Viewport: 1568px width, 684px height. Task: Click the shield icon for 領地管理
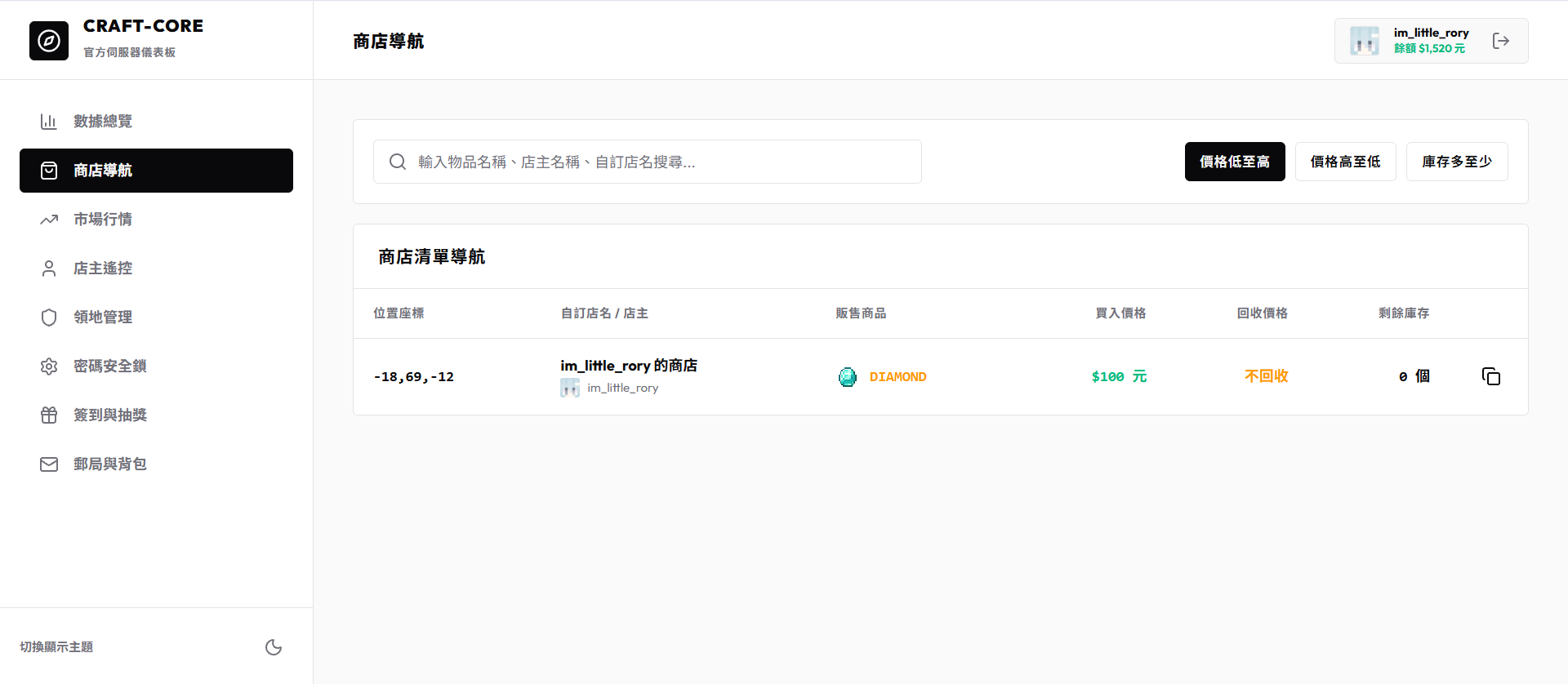[x=49, y=318]
